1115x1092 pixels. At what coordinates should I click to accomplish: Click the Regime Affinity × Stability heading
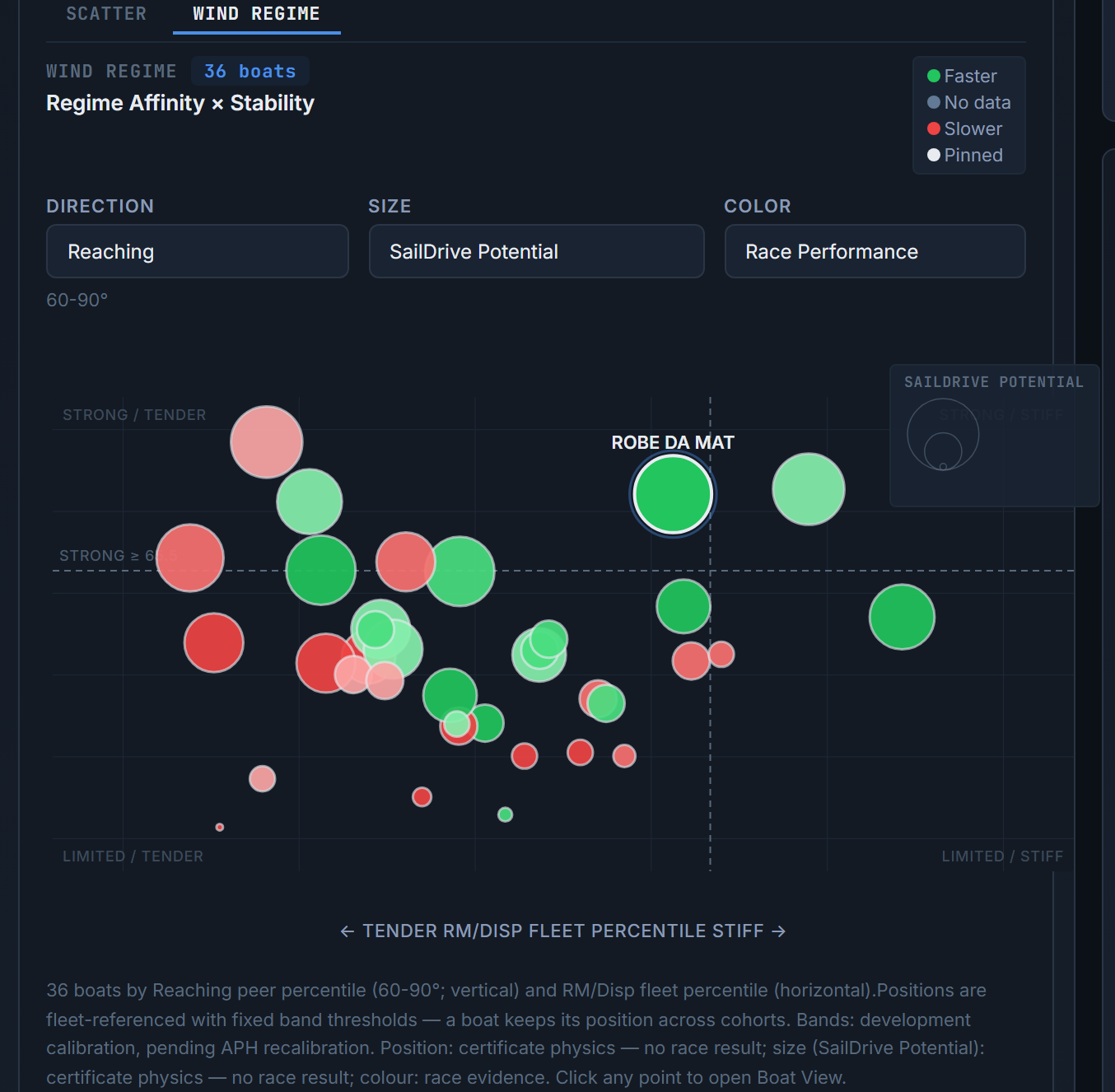click(x=180, y=103)
